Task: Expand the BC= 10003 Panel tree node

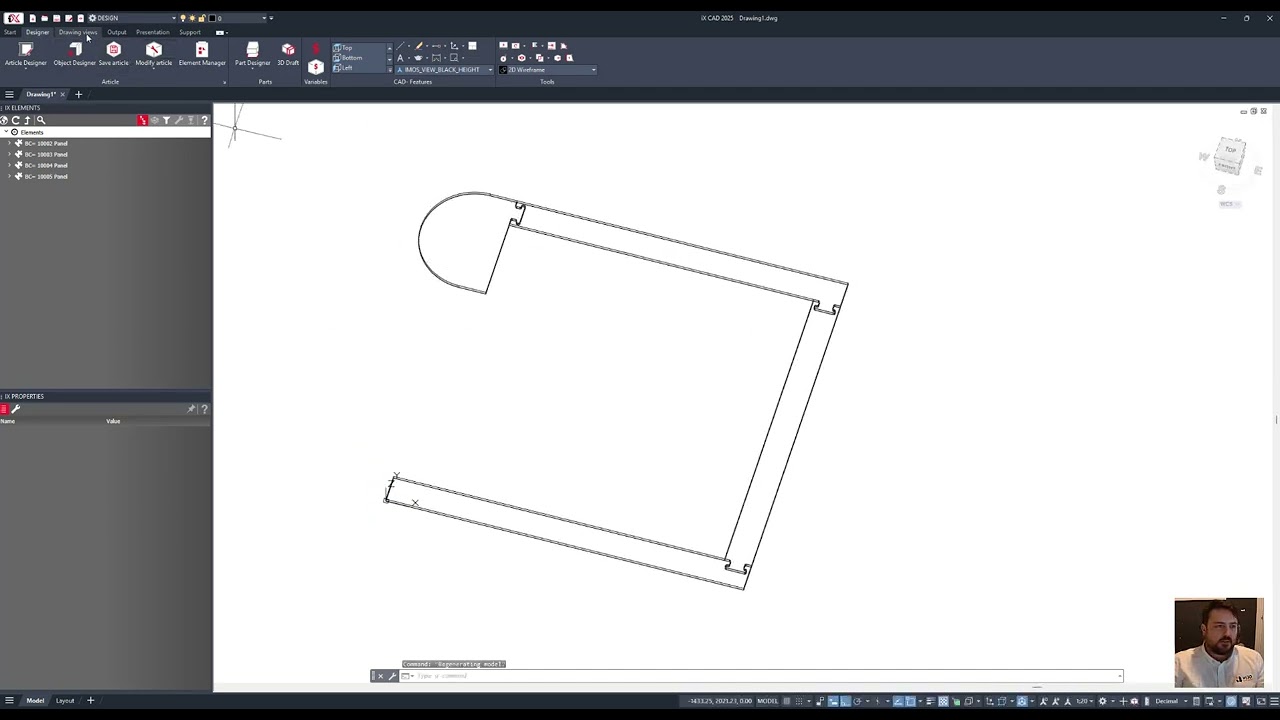Action: [9, 154]
